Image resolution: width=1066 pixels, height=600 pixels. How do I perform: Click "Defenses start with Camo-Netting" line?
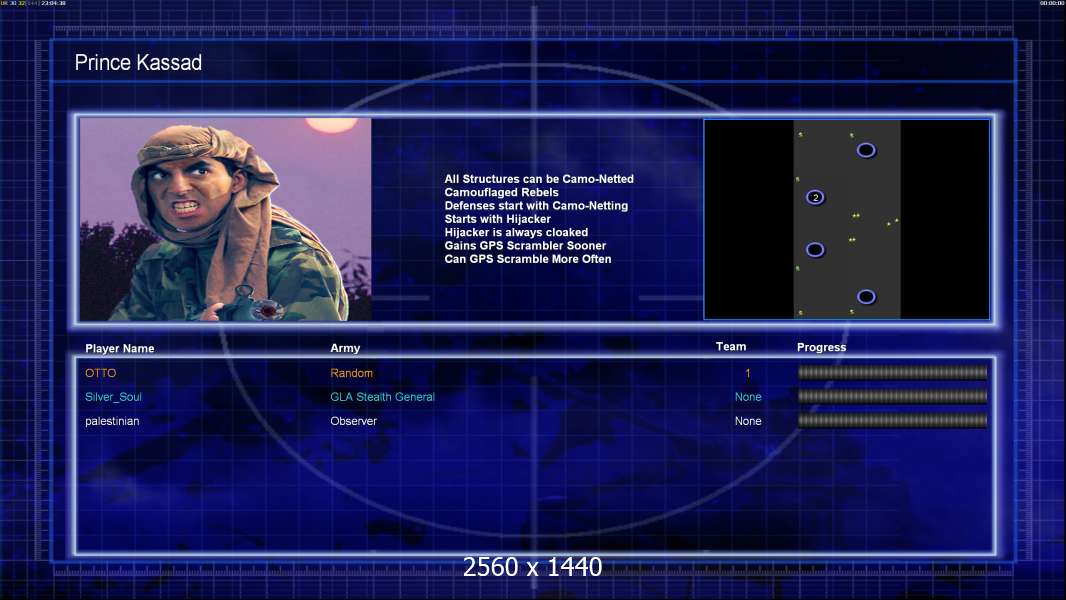pyautogui.click(x=536, y=205)
